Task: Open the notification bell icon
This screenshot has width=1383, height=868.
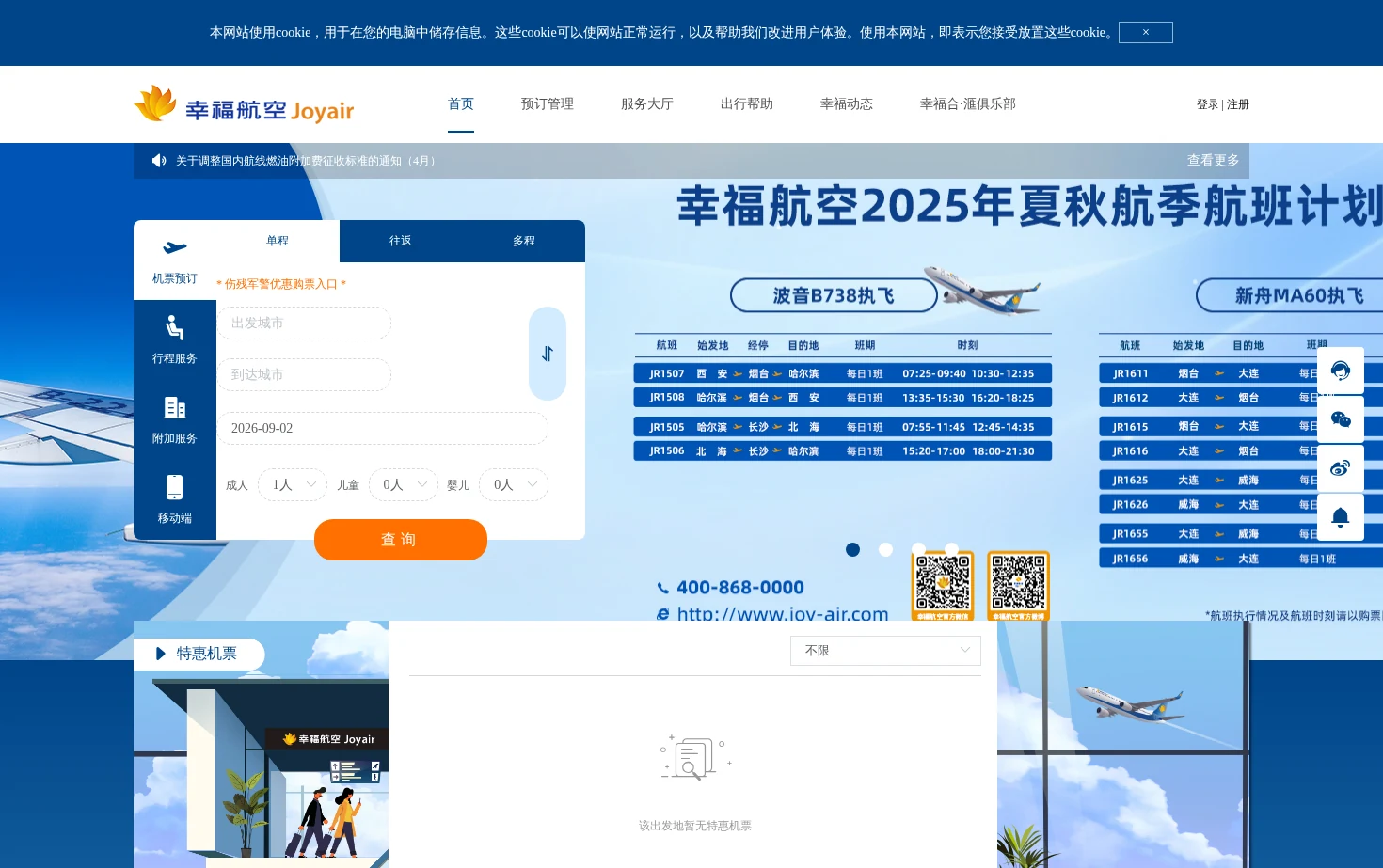Action: [x=1341, y=516]
